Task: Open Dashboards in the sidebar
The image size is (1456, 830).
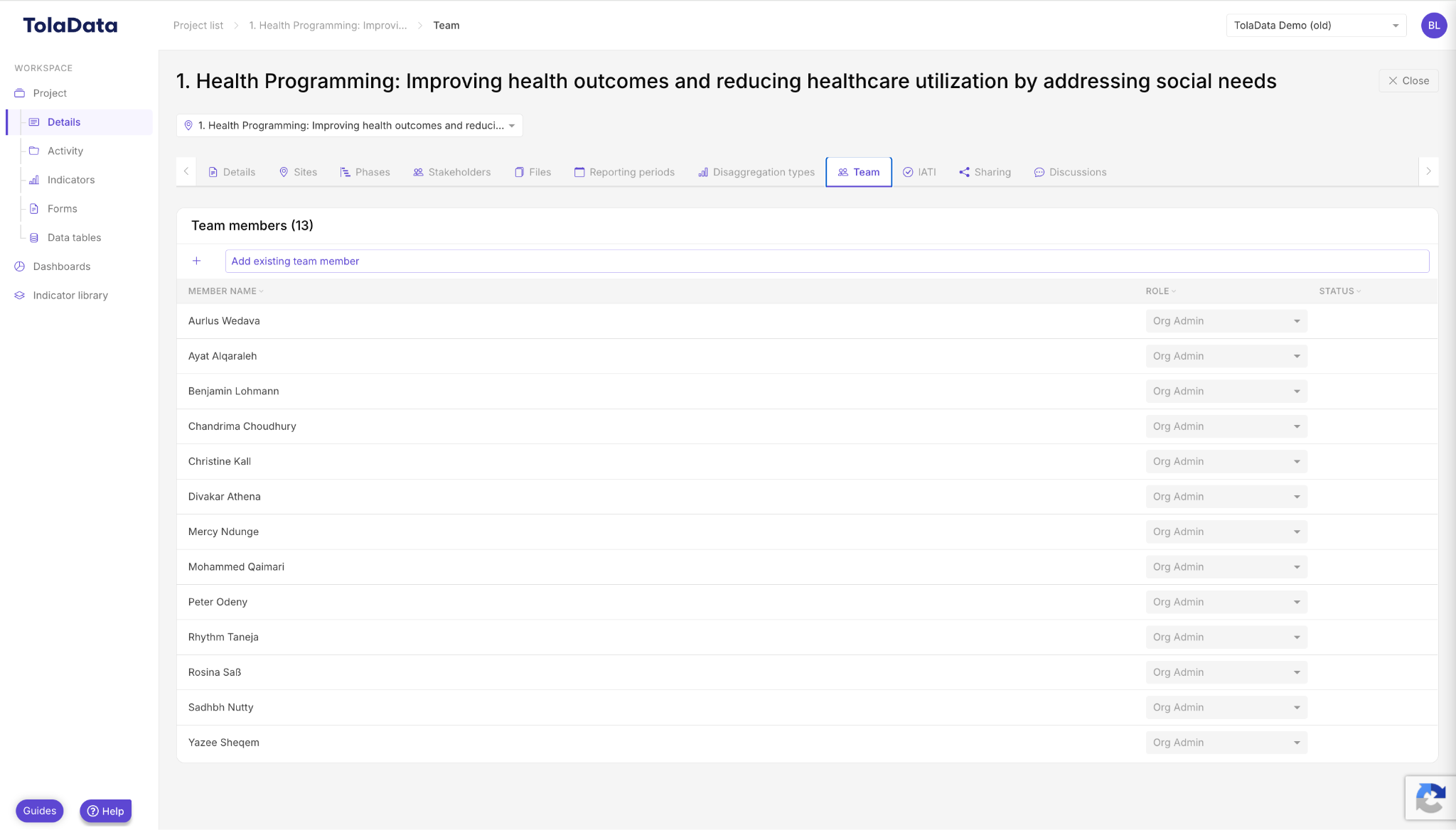Action: [x=62, y=266]
